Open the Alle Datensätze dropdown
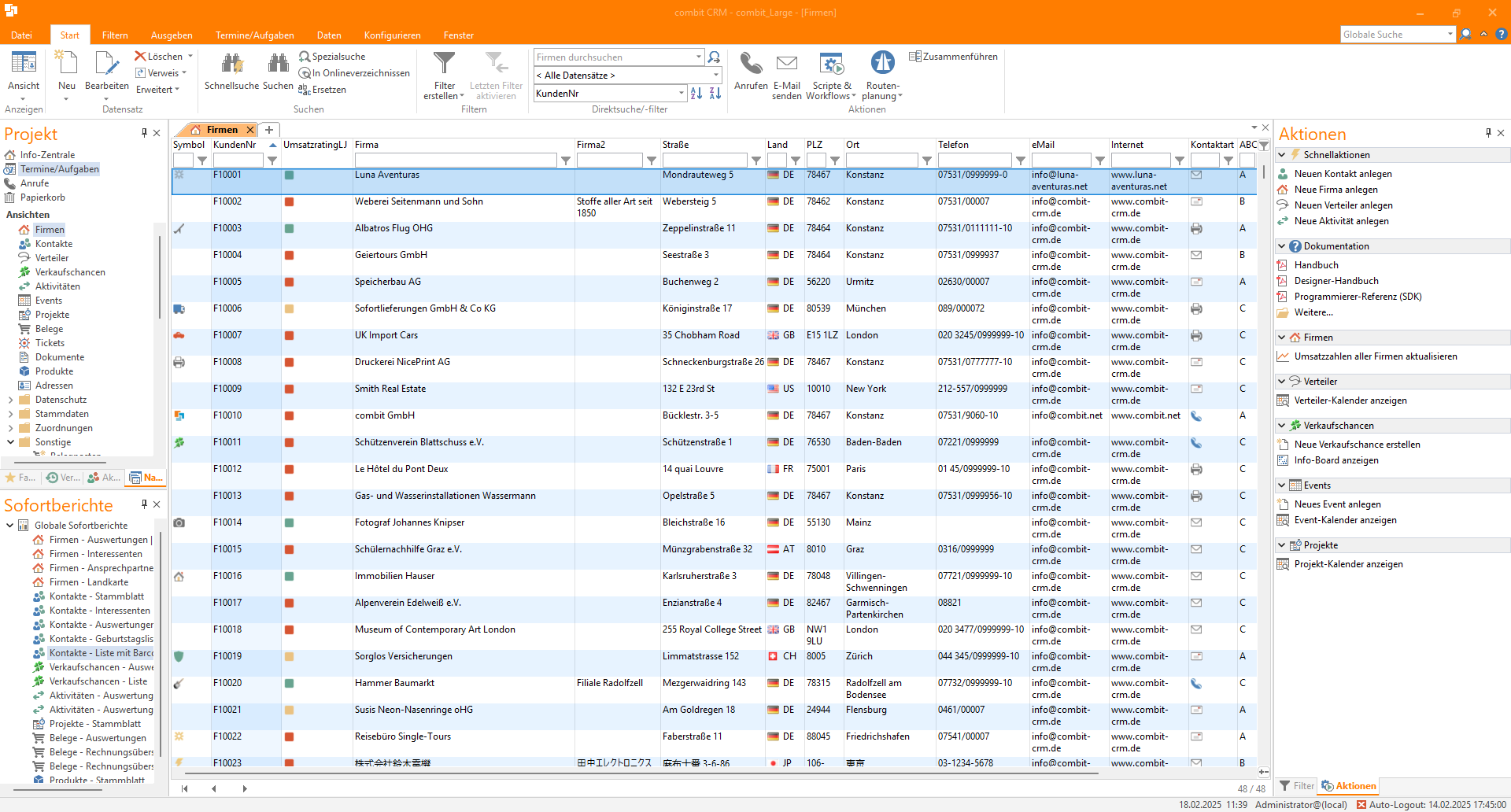The image size is (1511, 812). [x=715, y=76]
